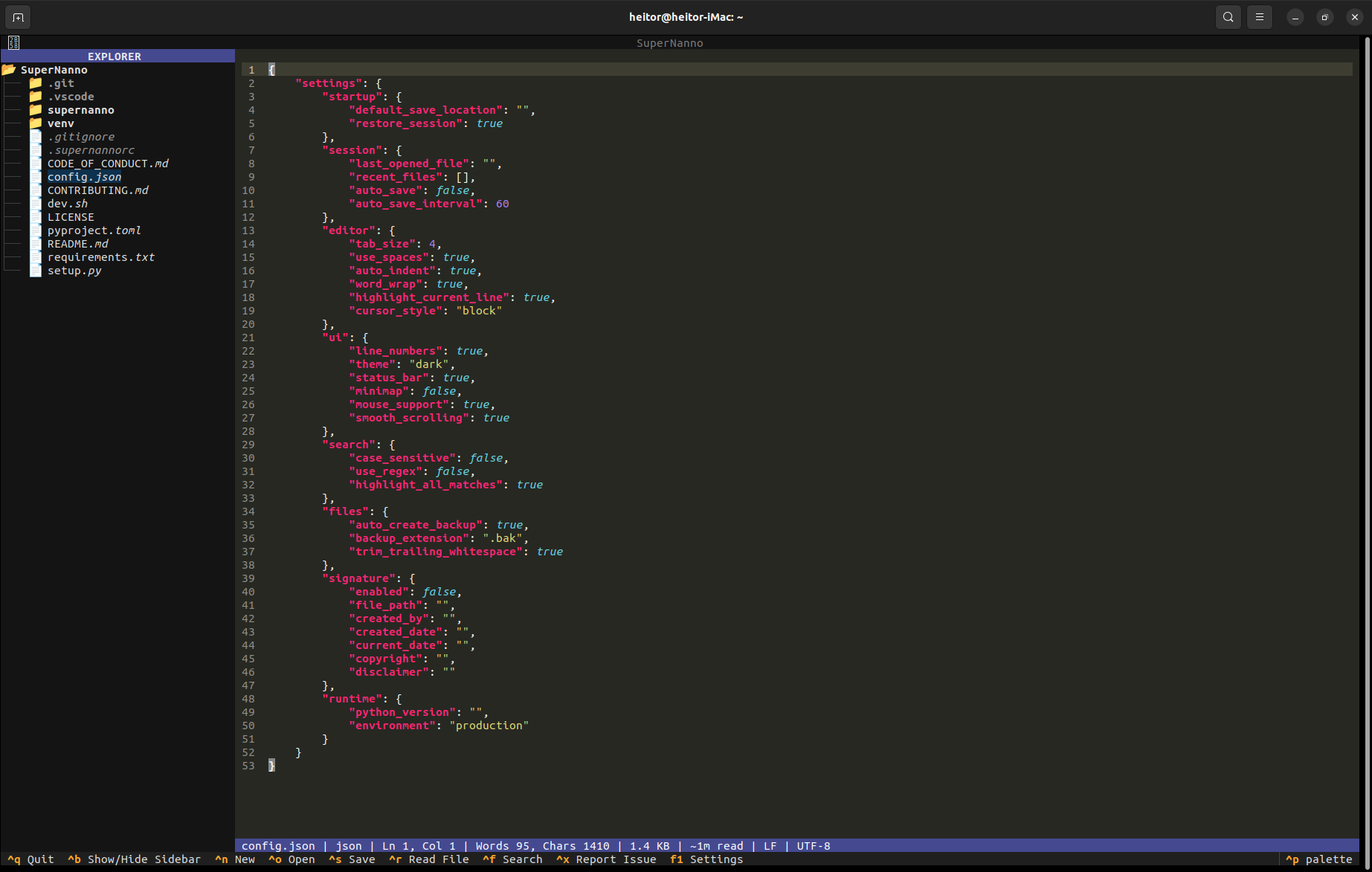The height and width of the screenshot is (872, 1372).
Task: Click the "tab_size" value 4
Action: click(432, 244)
